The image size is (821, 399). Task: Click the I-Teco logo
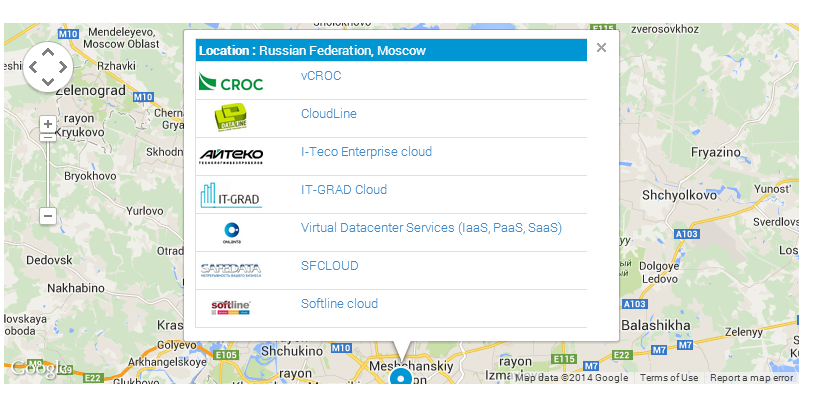231,156
